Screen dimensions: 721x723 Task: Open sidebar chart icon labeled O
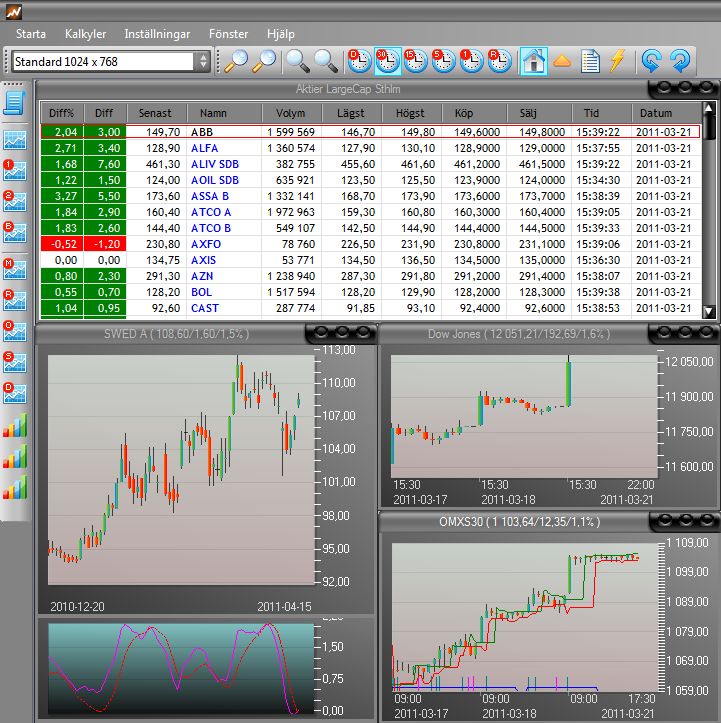click(x=15, y=332)
